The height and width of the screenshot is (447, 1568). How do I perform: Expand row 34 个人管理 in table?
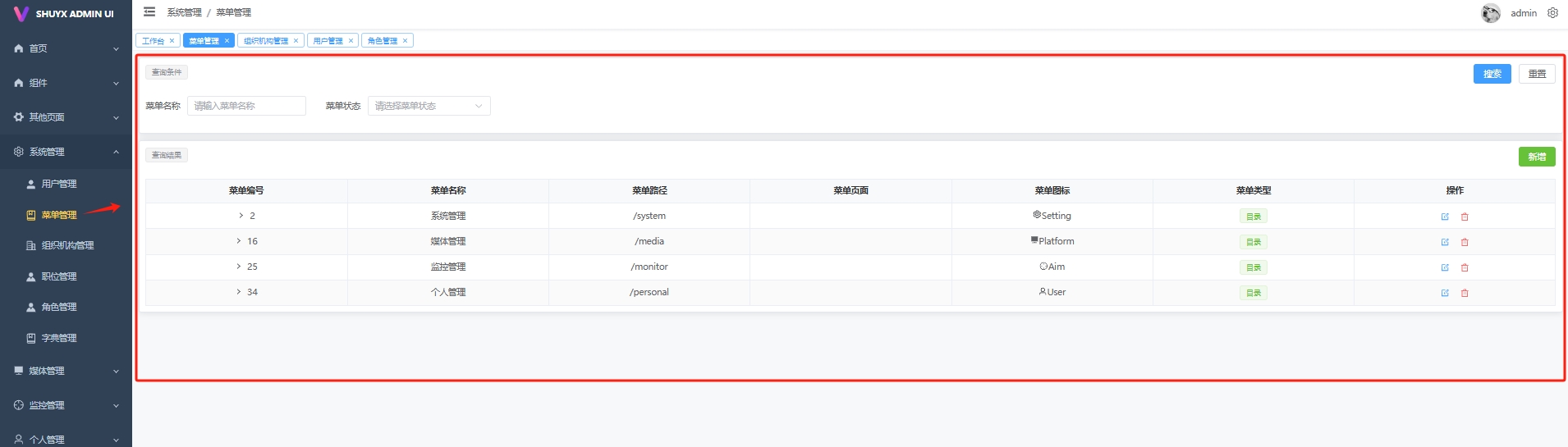tap(239, 292)
